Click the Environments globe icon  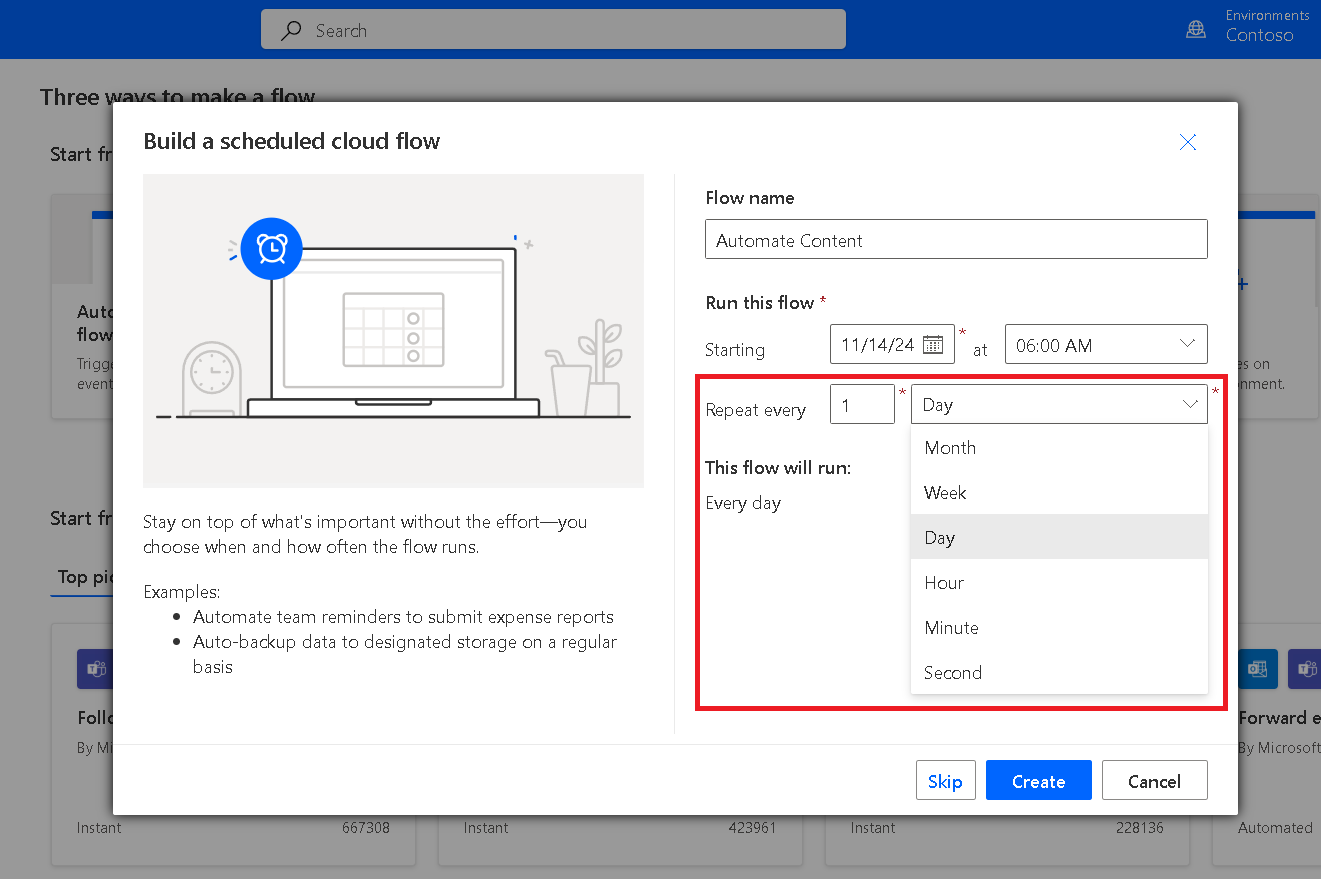tap(1195, 29)
